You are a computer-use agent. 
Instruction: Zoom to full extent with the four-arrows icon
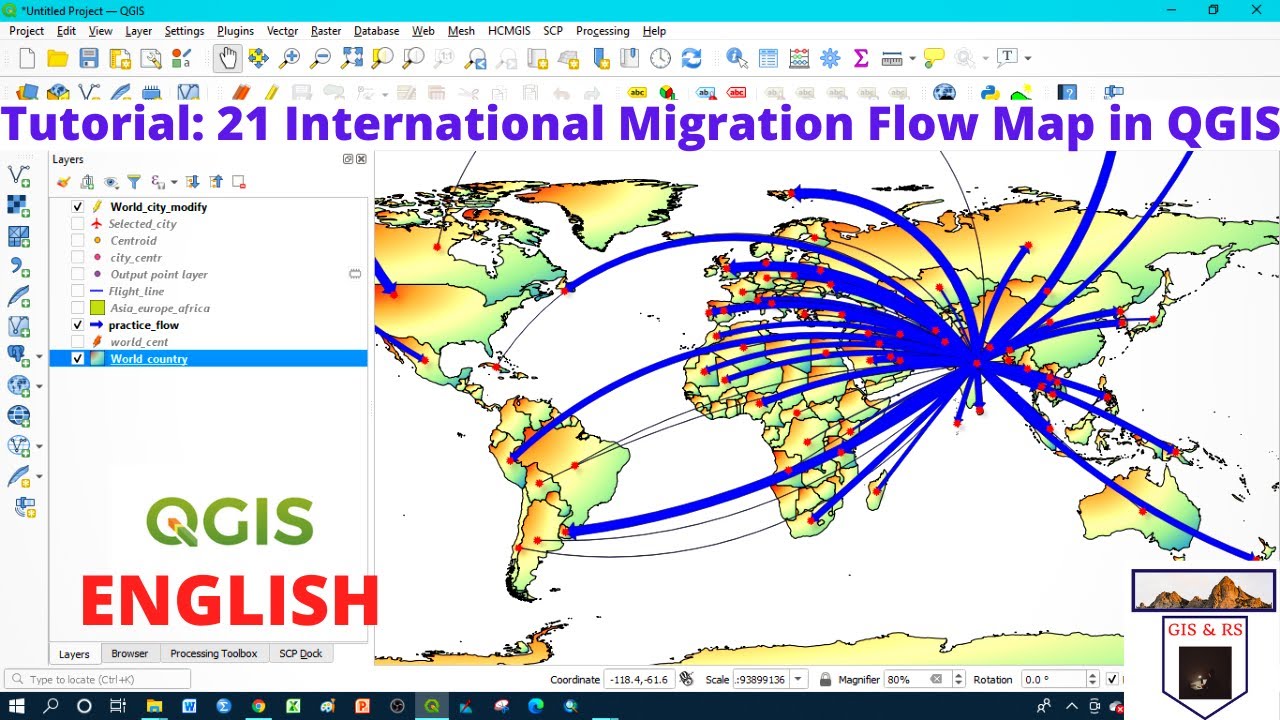click(x=351, y=58)
